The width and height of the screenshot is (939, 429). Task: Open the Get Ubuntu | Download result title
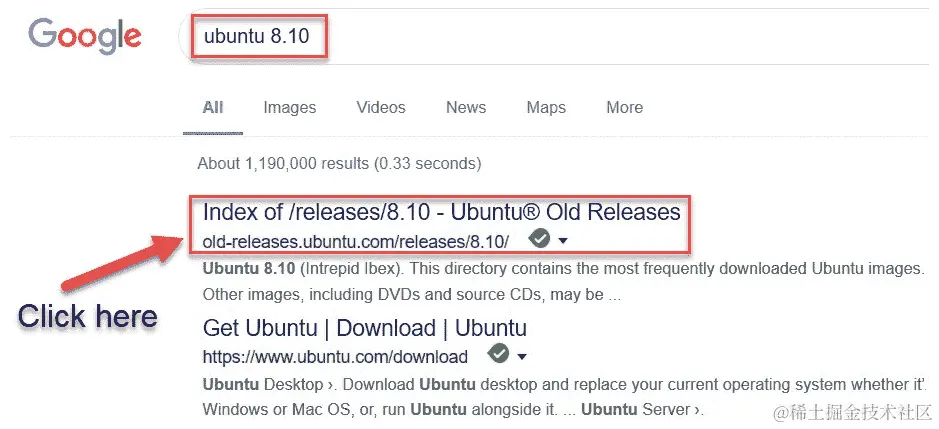(x=364, y=328)
